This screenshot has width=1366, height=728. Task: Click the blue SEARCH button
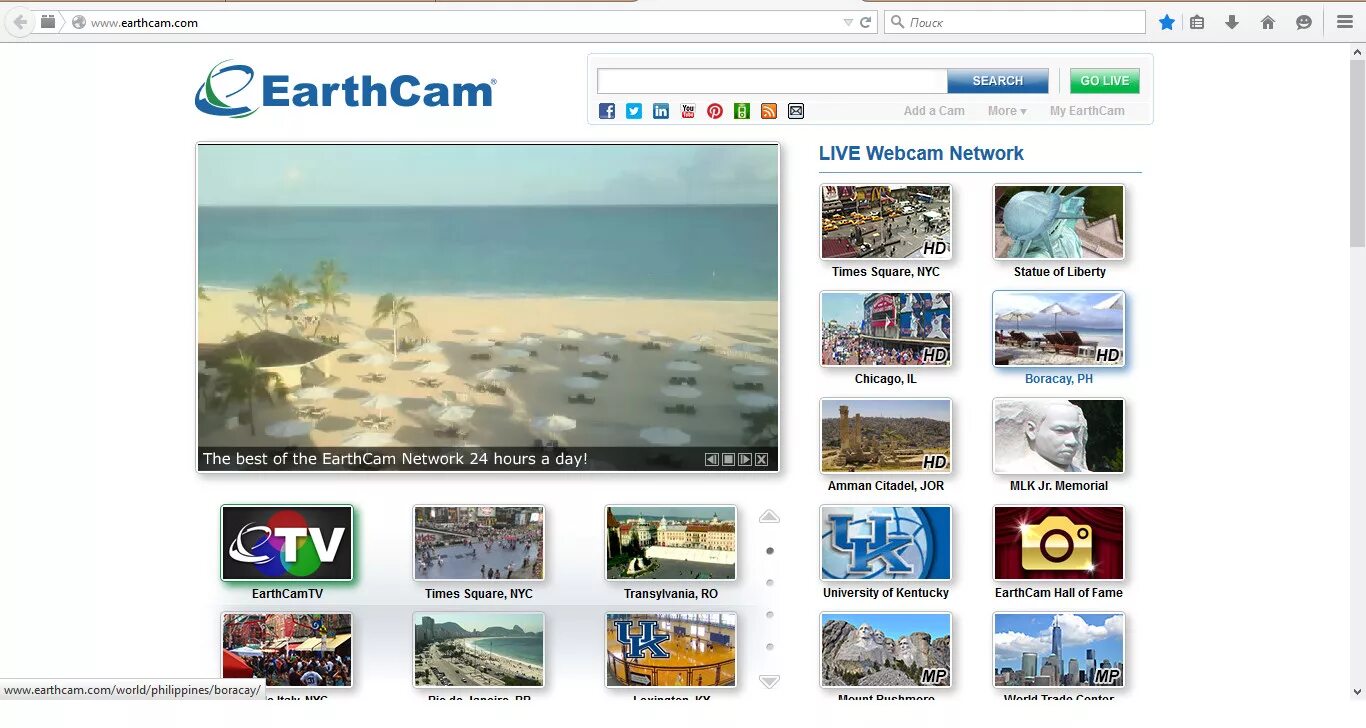[x=998, y=81]
